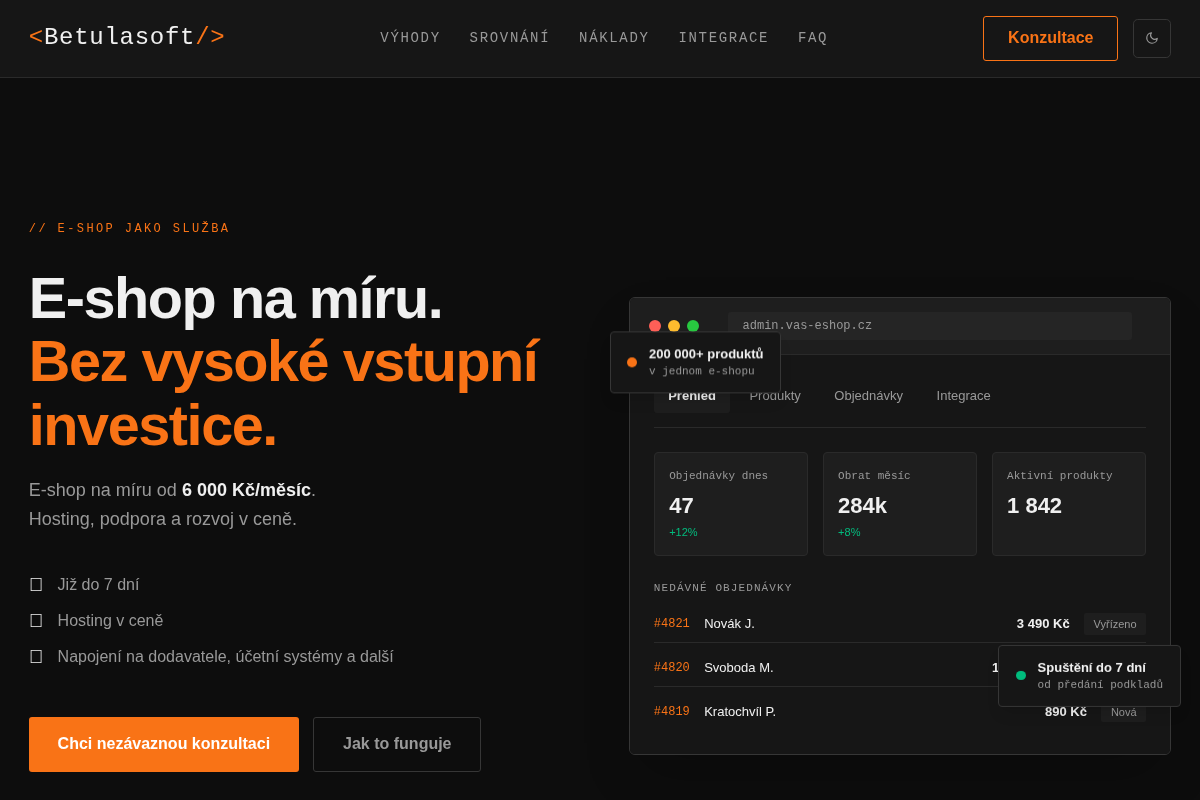The image size is (1200, 800).
Task: Click customer name Novák J.
Action: (x=730, y=624)
